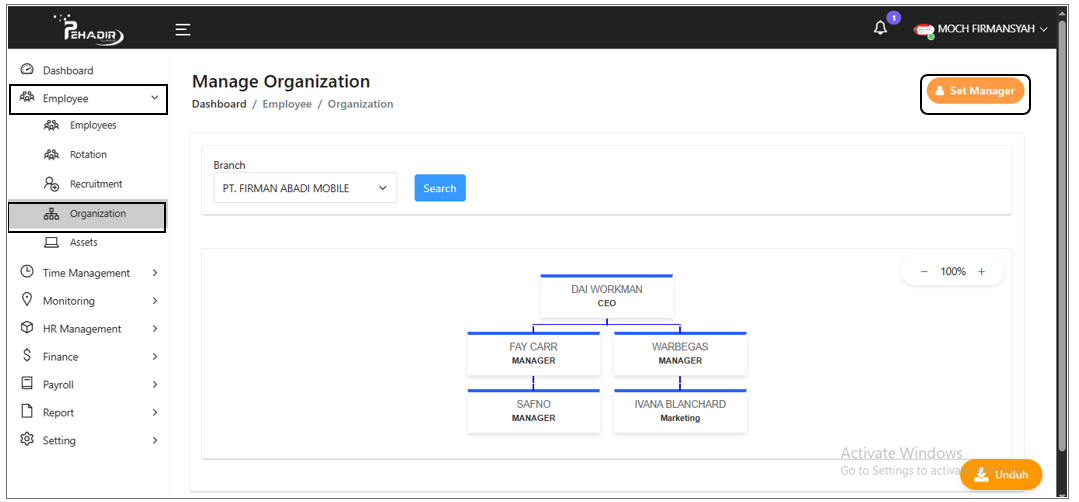Open Recruitment submenu item
1079x502 pixels.
point(96,184)
